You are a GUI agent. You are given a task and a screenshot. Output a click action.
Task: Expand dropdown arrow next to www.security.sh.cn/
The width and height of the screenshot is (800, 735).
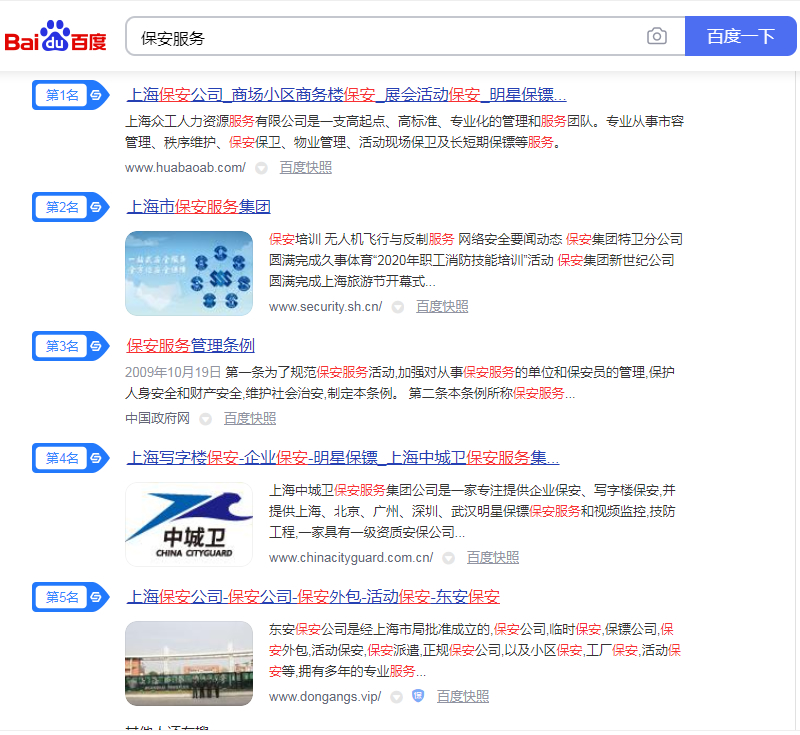coord(398,308)
